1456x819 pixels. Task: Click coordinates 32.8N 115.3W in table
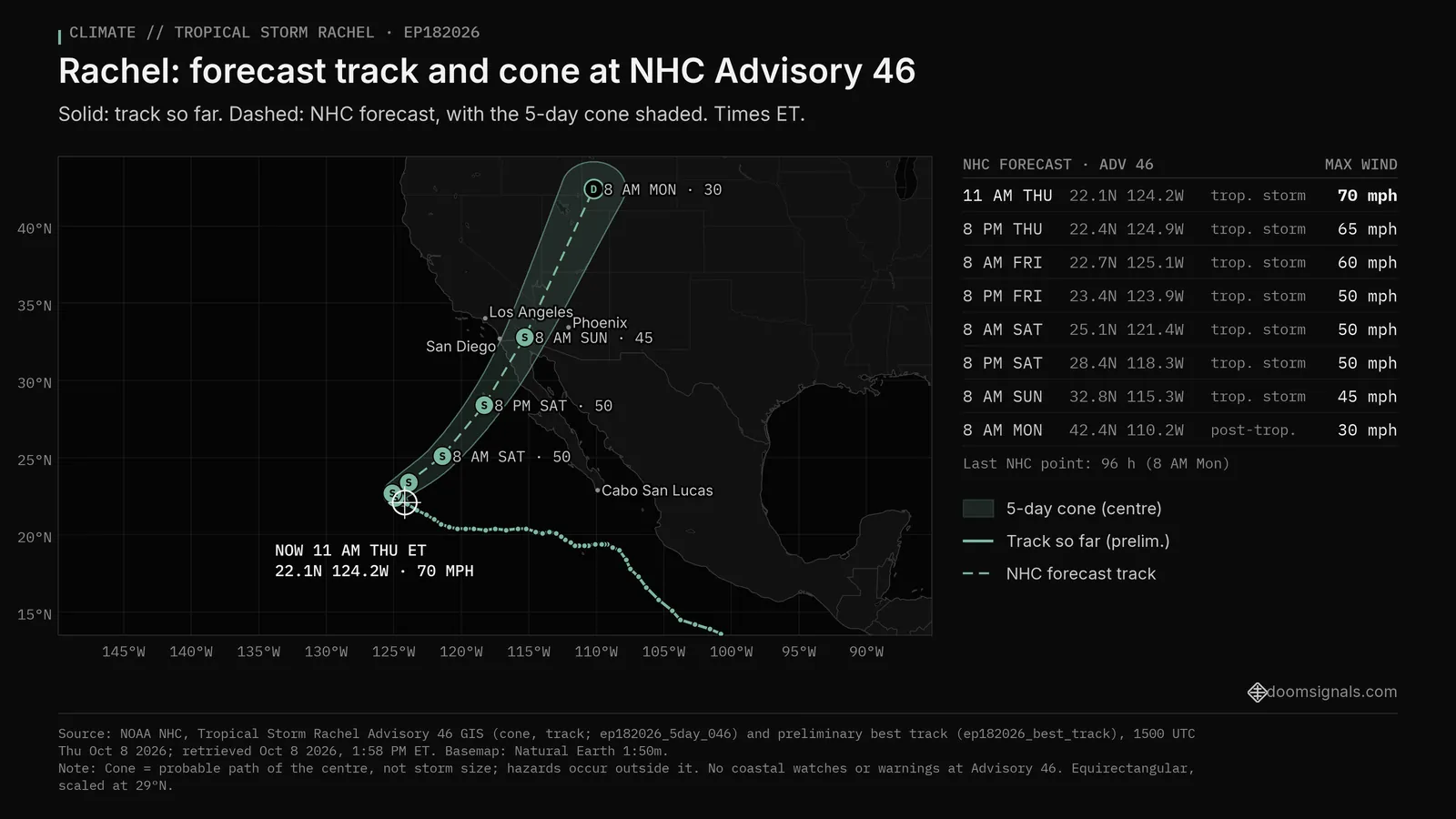pyautogui.click(x=1127, y=397)
